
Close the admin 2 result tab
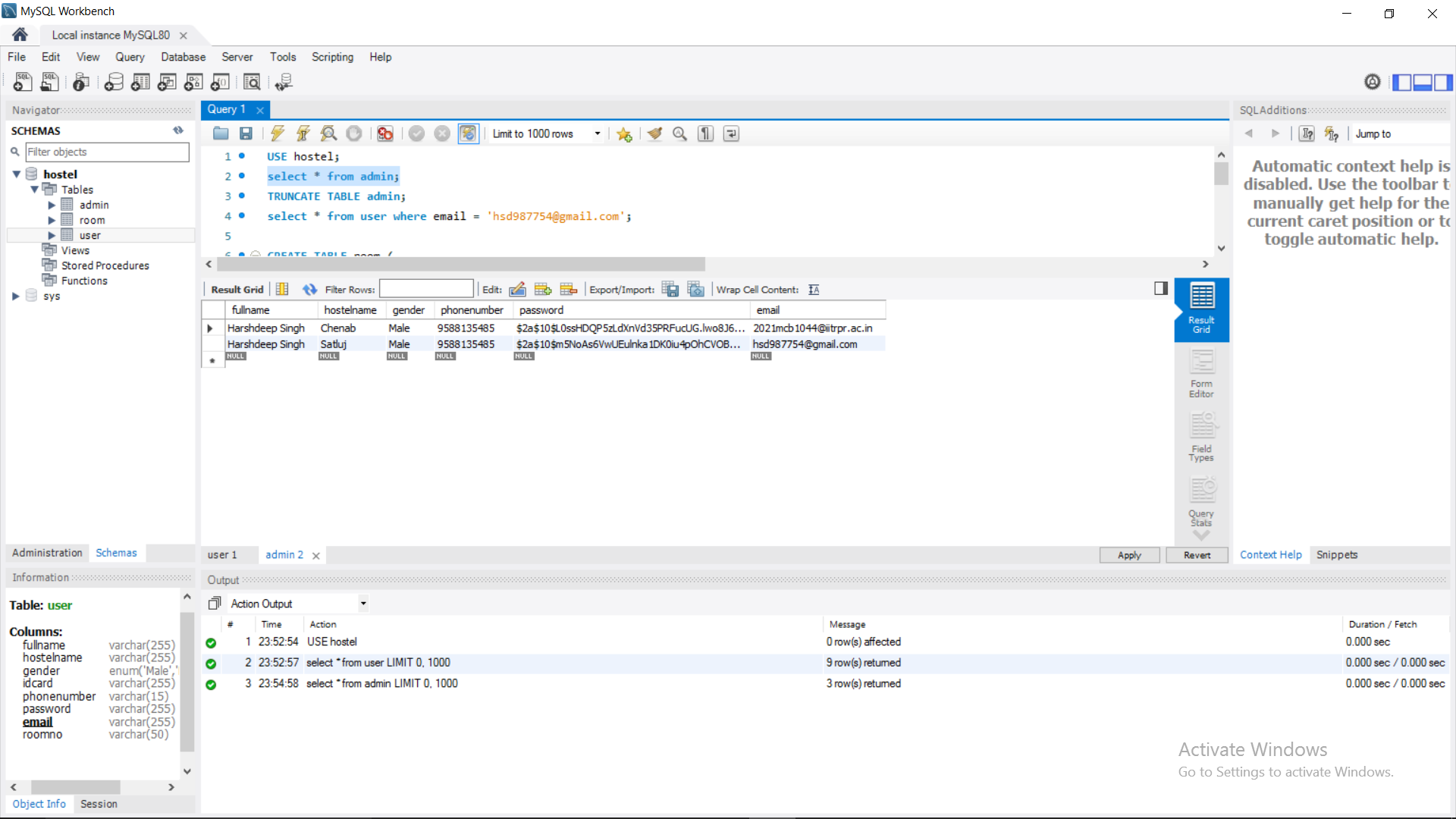[x=316, y=556]
